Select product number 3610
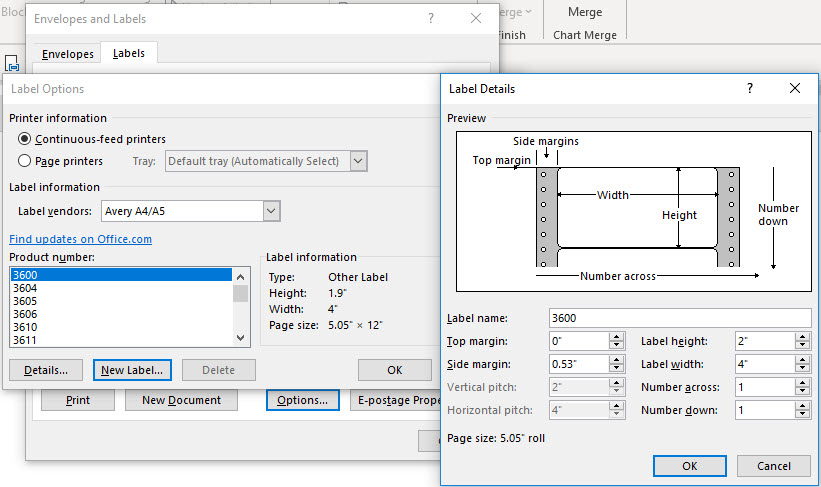The height and width of the screenshot is (487, 821). 121,327
